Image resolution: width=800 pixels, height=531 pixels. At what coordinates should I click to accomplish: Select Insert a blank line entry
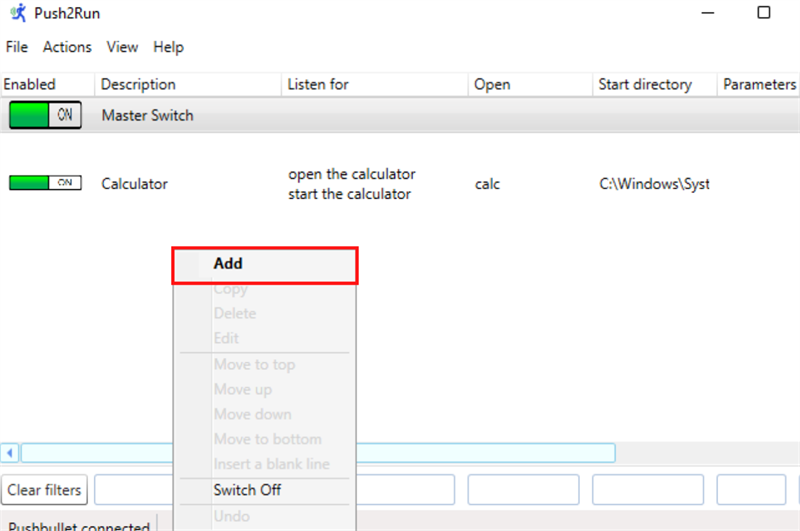[x=265, y=464]
